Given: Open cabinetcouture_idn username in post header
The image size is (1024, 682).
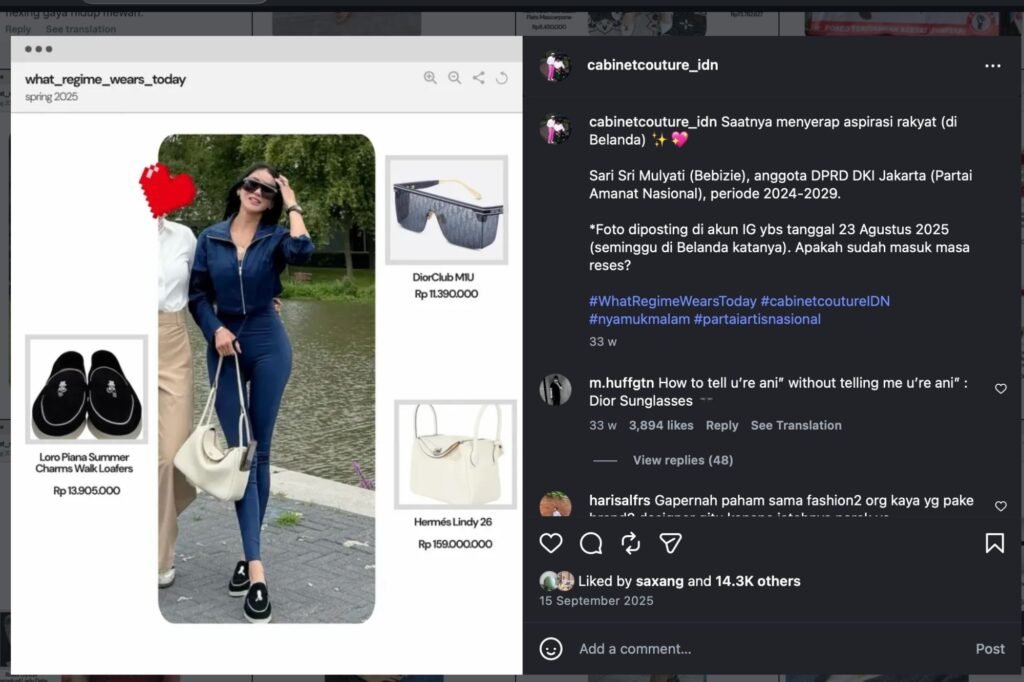Looking at the screenshot, I should click(x=652, y=65).
